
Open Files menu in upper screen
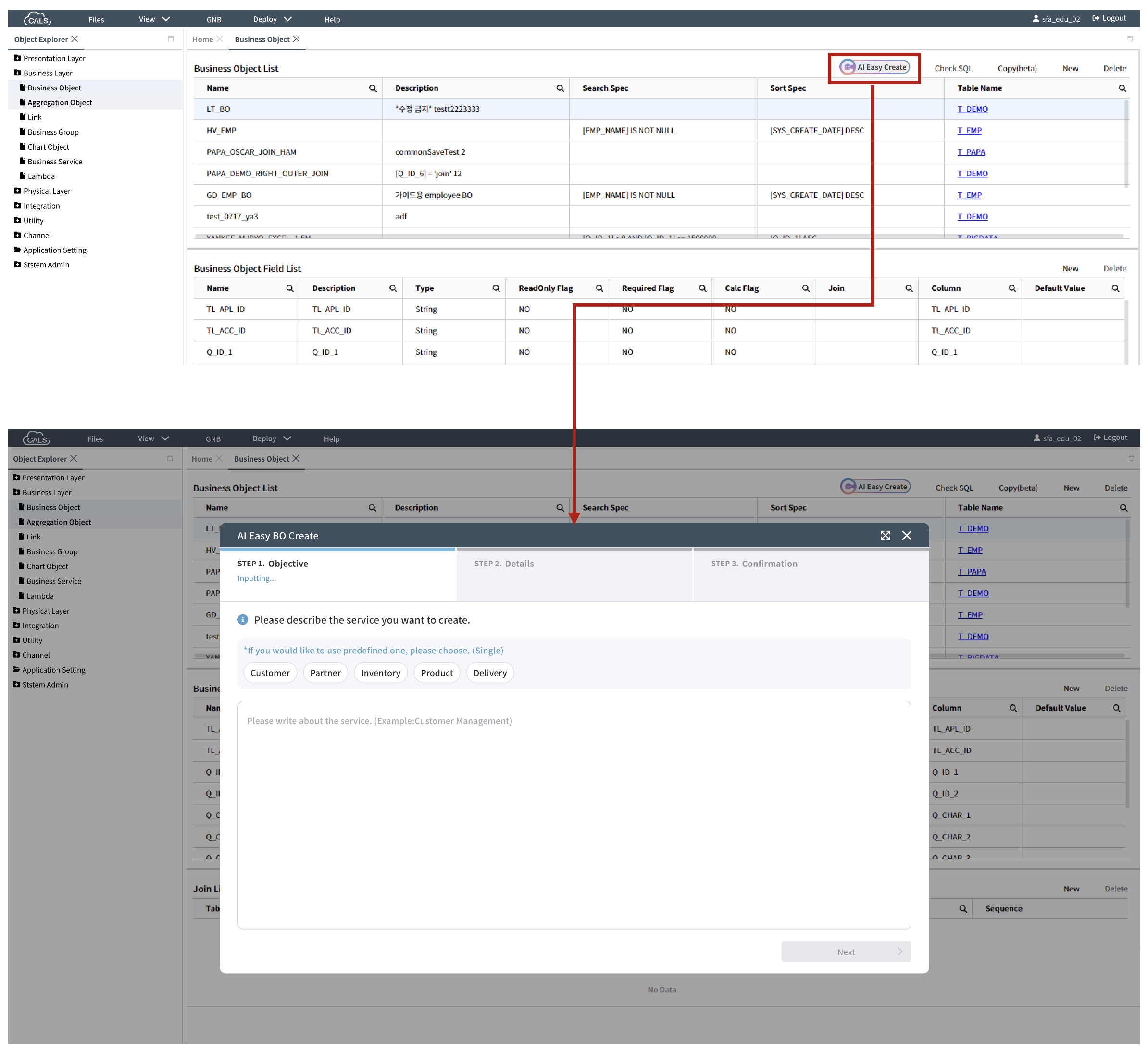[x=96, y=19]
